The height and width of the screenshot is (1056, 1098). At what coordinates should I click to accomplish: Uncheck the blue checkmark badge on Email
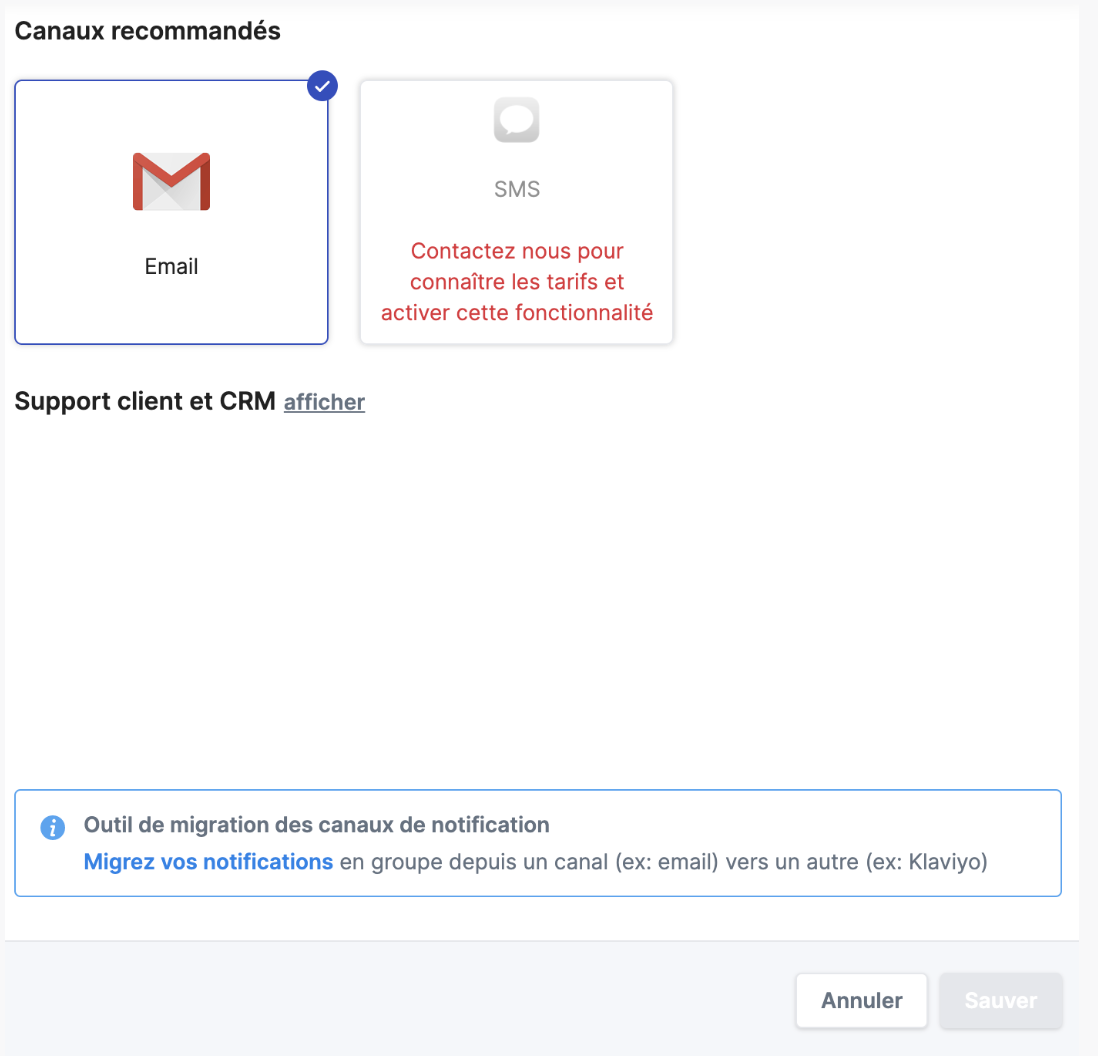pyautogui.click(x=321, y=87)
